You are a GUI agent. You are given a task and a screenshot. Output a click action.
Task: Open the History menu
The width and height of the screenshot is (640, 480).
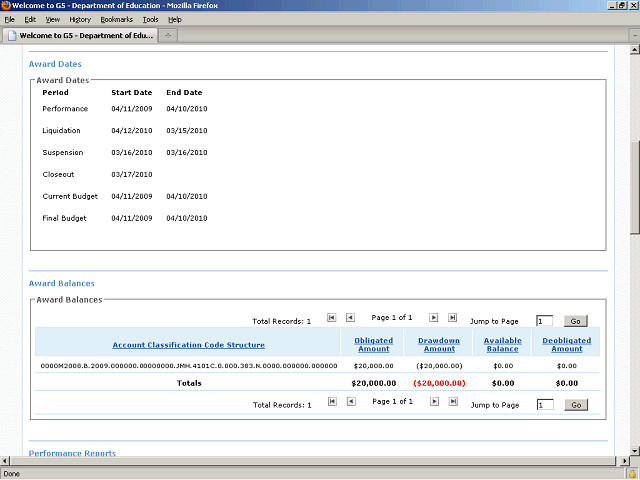click(x=80, y=19)
